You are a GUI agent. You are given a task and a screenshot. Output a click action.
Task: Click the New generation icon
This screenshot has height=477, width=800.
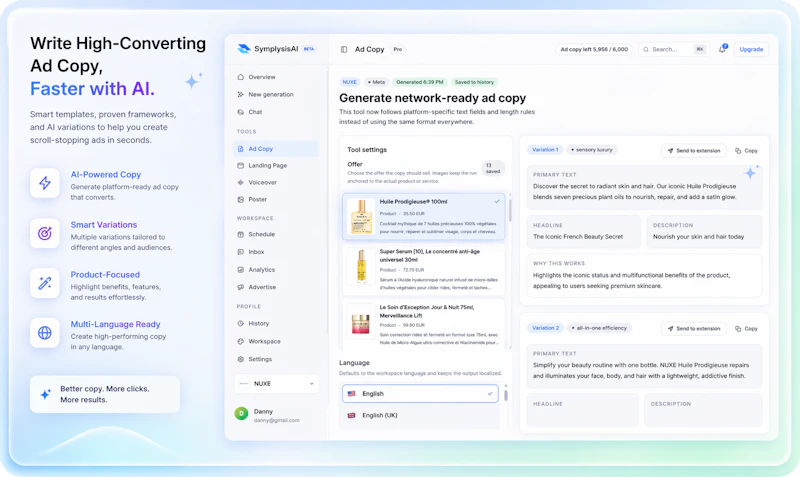coord(240,94)
